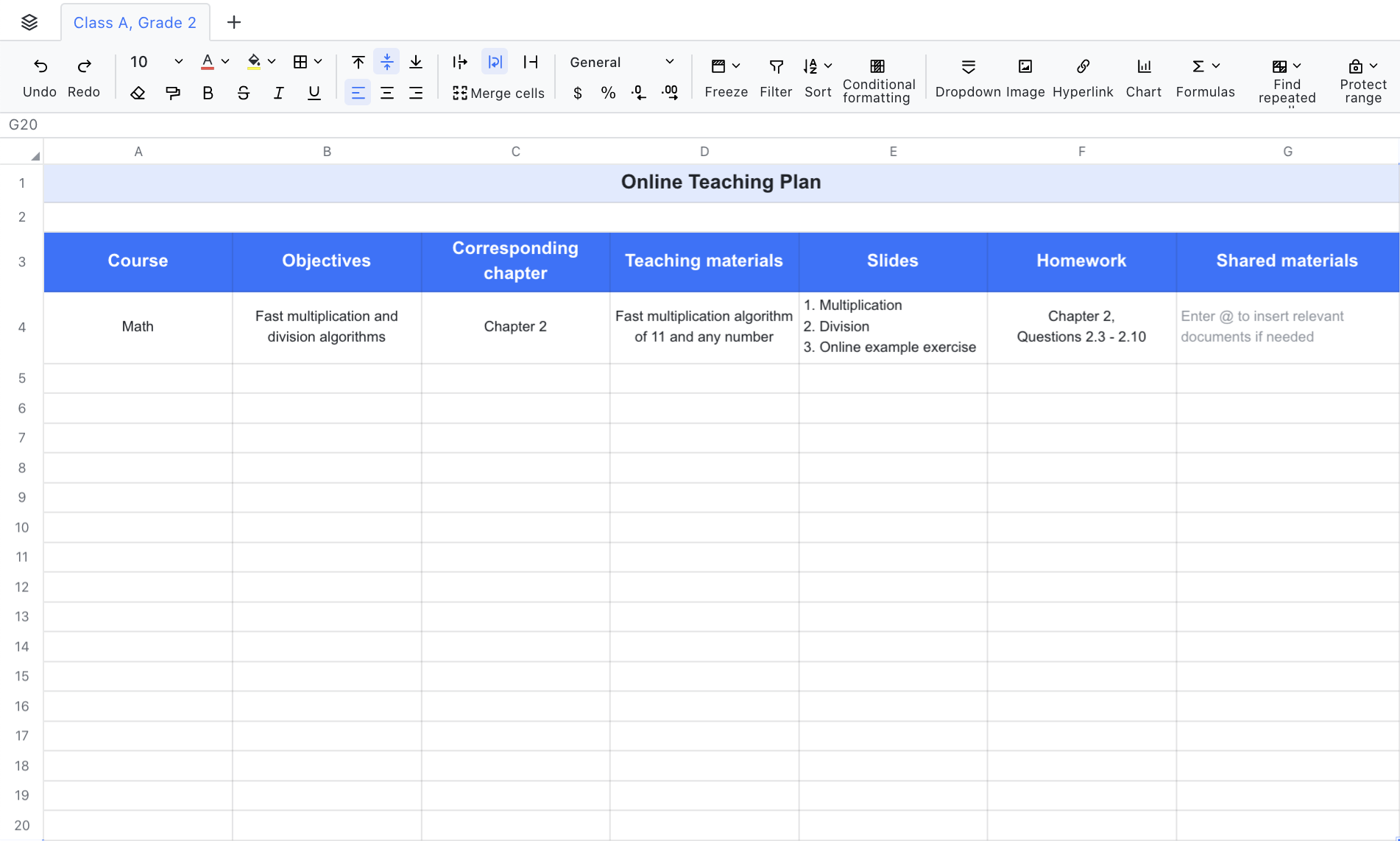
Task: Open the borders dropdown arrow
Action: point(318,62)
